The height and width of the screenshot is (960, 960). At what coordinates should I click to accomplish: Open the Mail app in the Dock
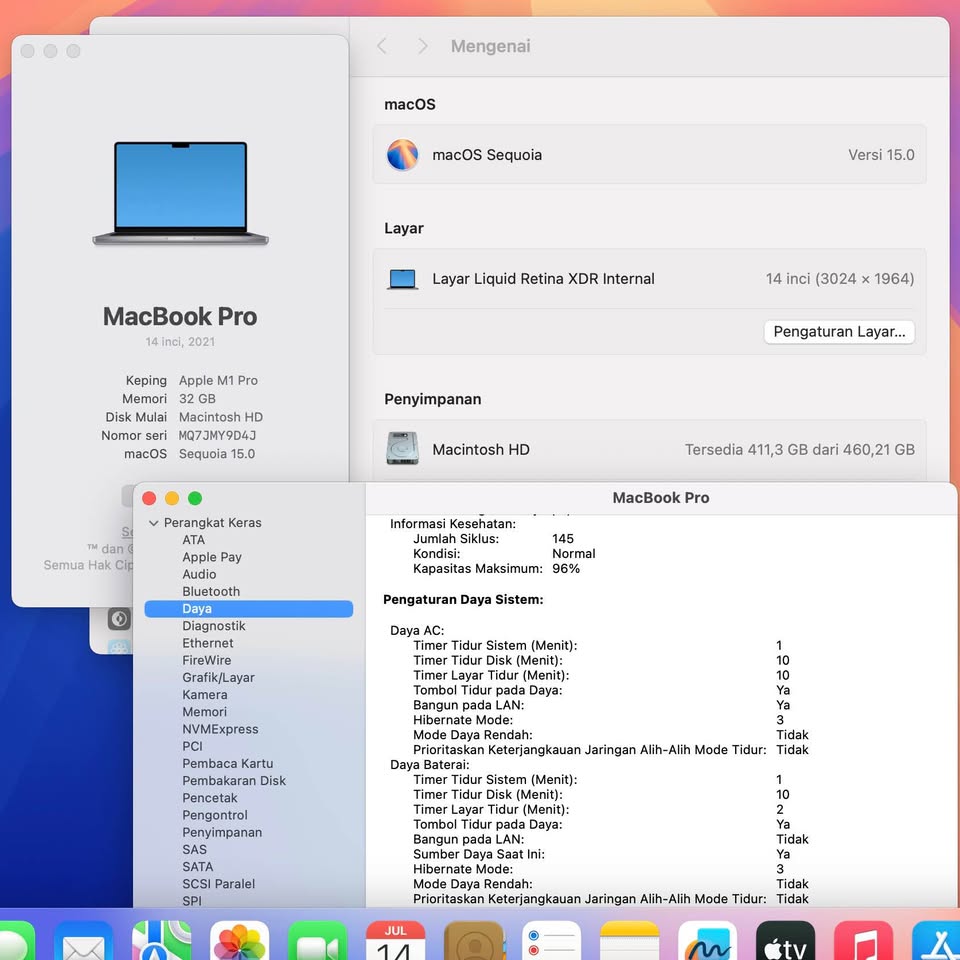[x=83, y=941]
